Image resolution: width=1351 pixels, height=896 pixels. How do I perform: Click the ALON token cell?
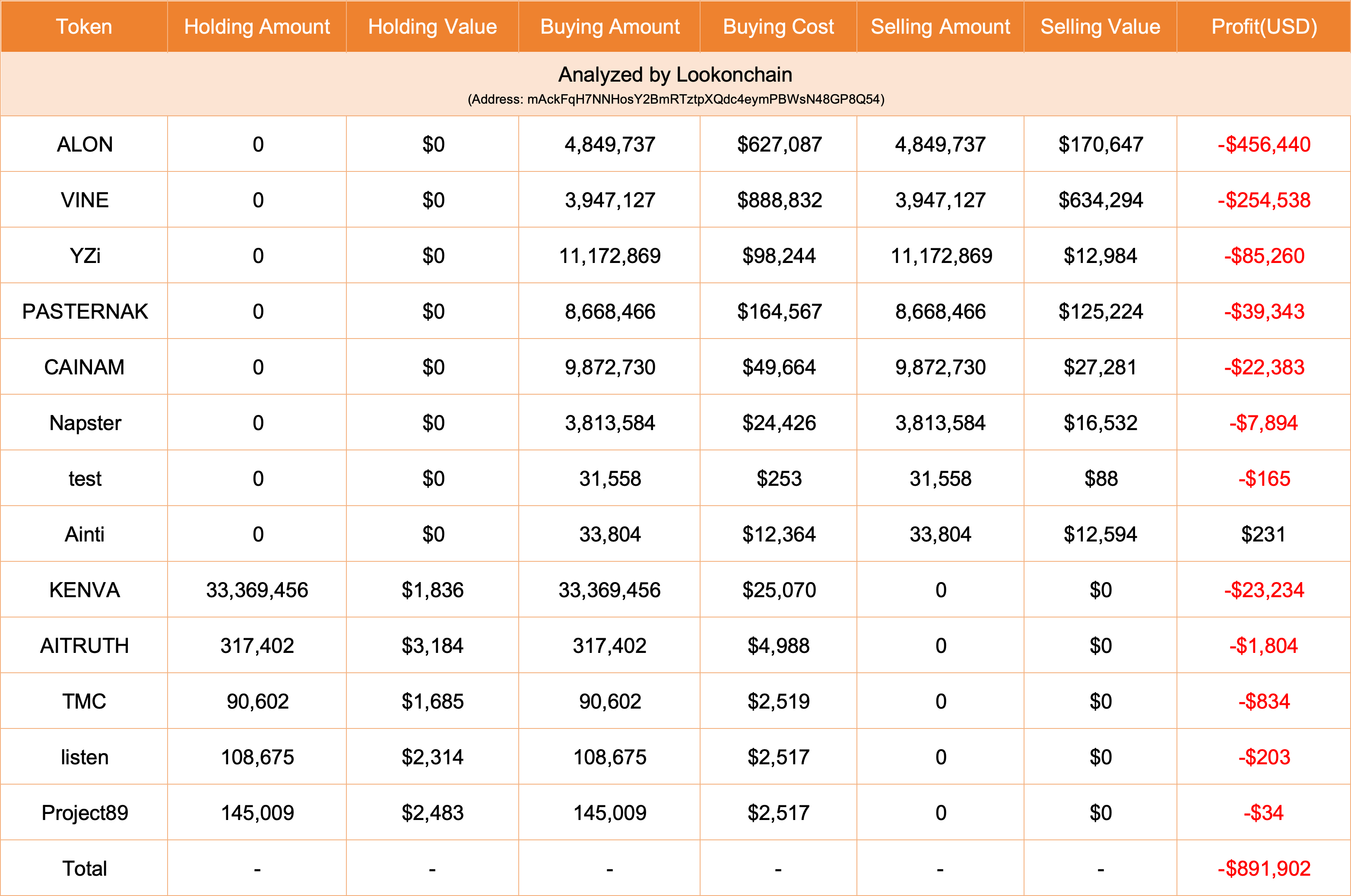[85, 145]
